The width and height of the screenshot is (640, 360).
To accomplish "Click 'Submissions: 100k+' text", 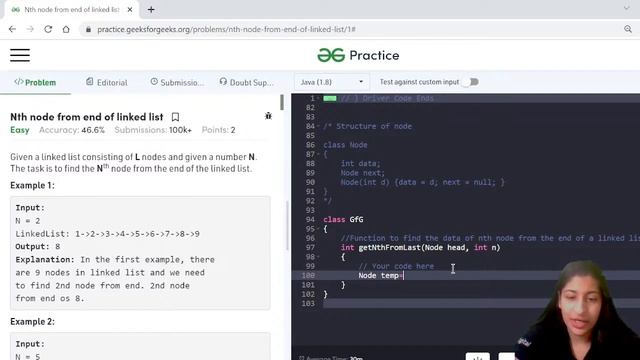I will (x=153, y=130).
